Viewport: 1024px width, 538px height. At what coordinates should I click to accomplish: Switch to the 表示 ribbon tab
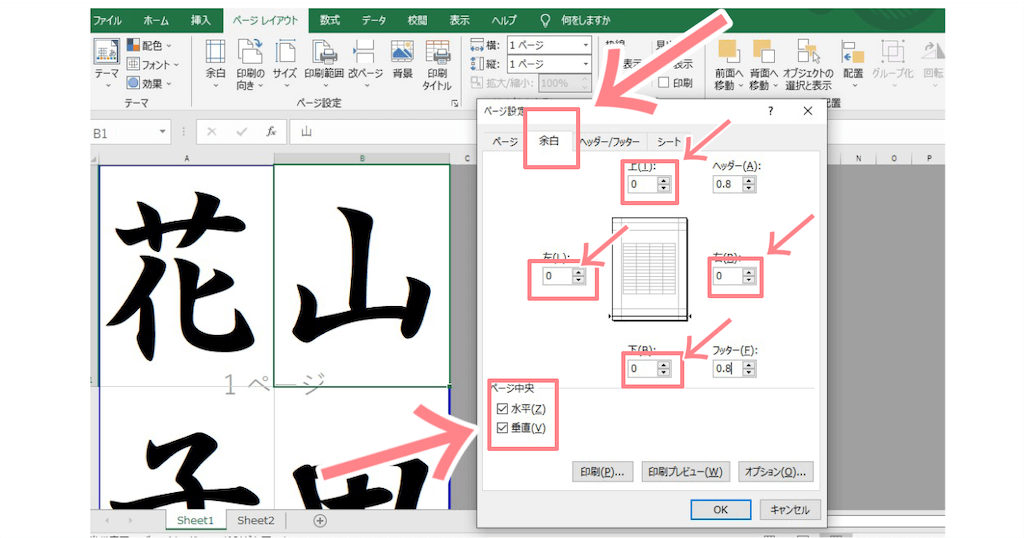tap(459, 20)
